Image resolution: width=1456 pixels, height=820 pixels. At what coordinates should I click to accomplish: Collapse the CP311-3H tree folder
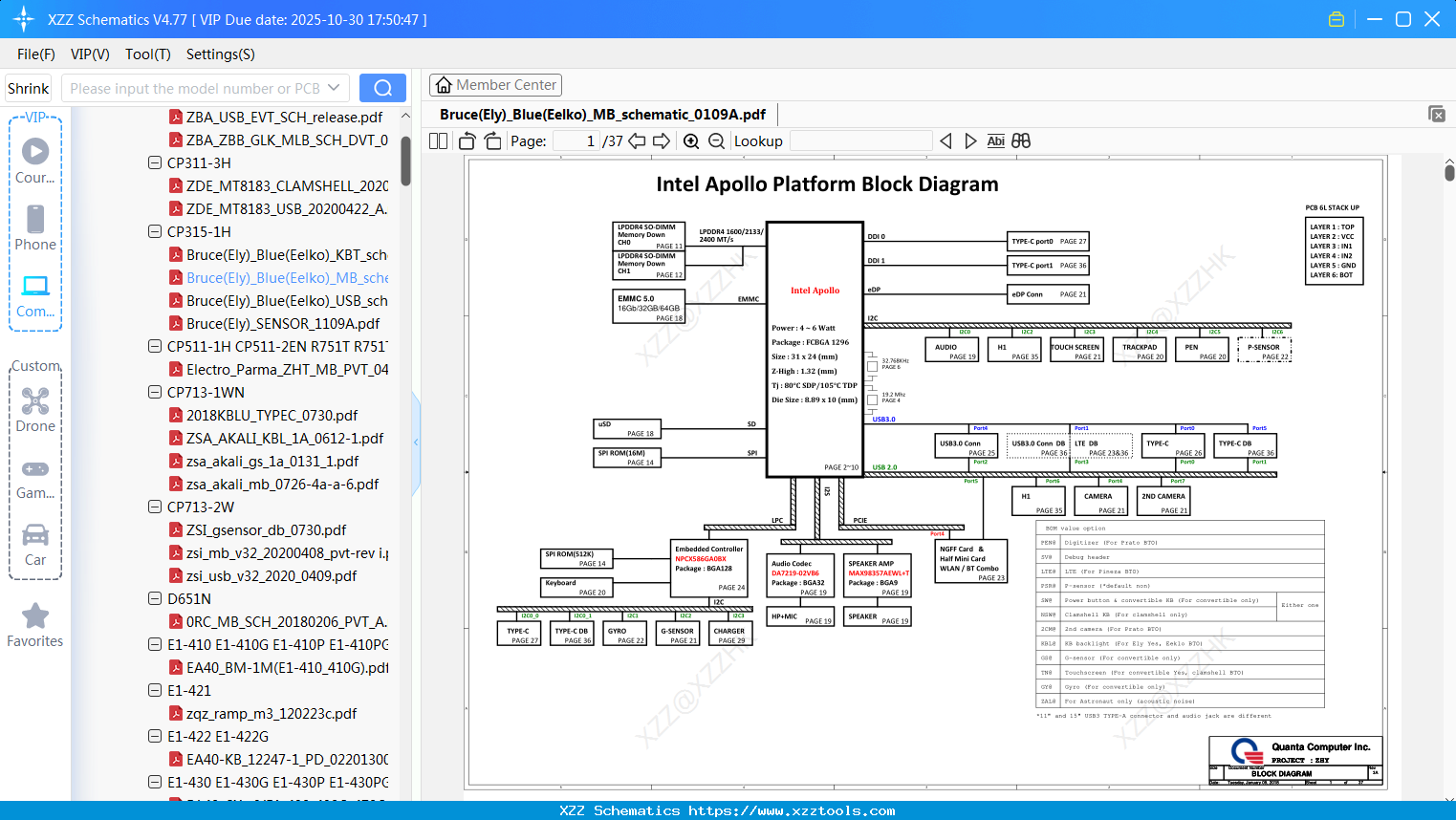click(x=155, y=163)
